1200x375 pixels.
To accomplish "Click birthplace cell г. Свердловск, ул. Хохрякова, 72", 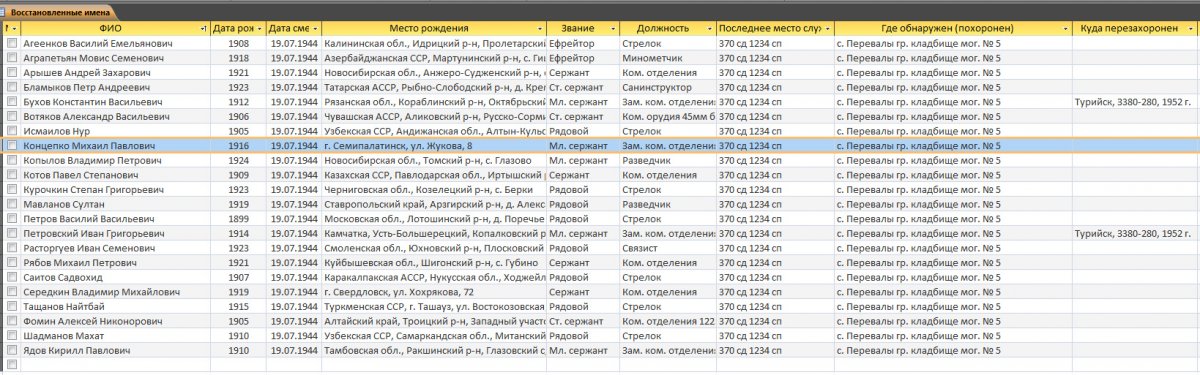I will click(434, 291).
